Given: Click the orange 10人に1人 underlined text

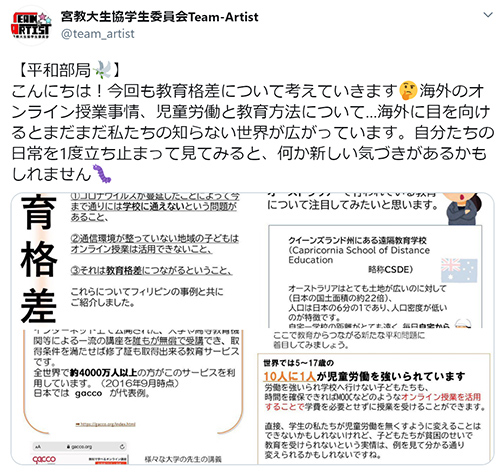Looking at the screenshot, I should (x=289, y=376).
